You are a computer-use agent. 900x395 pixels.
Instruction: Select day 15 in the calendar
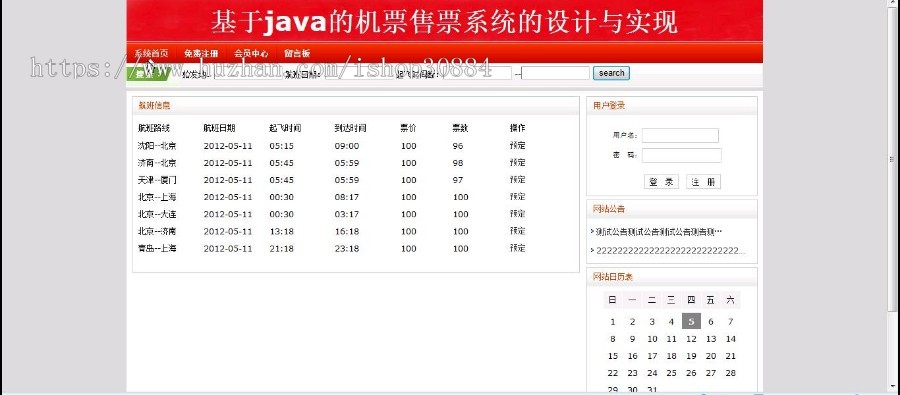pyautogui.click(x=613, y=356)
